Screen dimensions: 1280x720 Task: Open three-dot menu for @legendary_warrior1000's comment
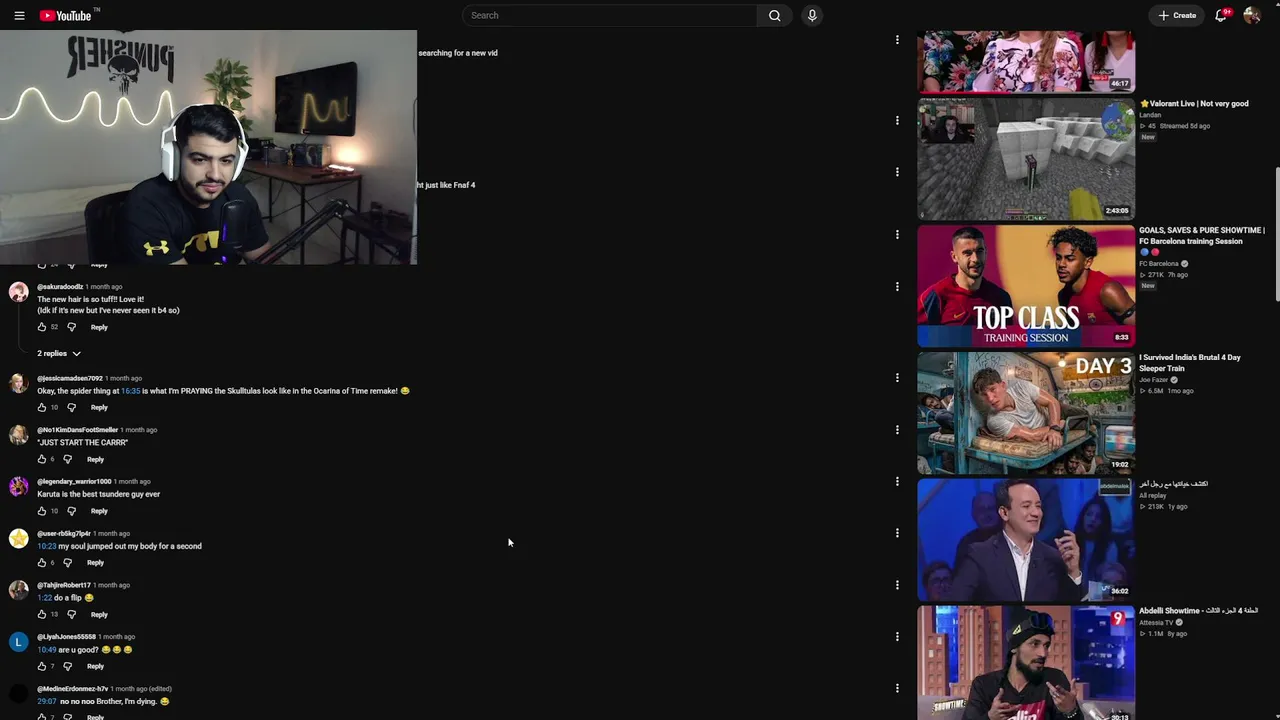pos(897,482)
